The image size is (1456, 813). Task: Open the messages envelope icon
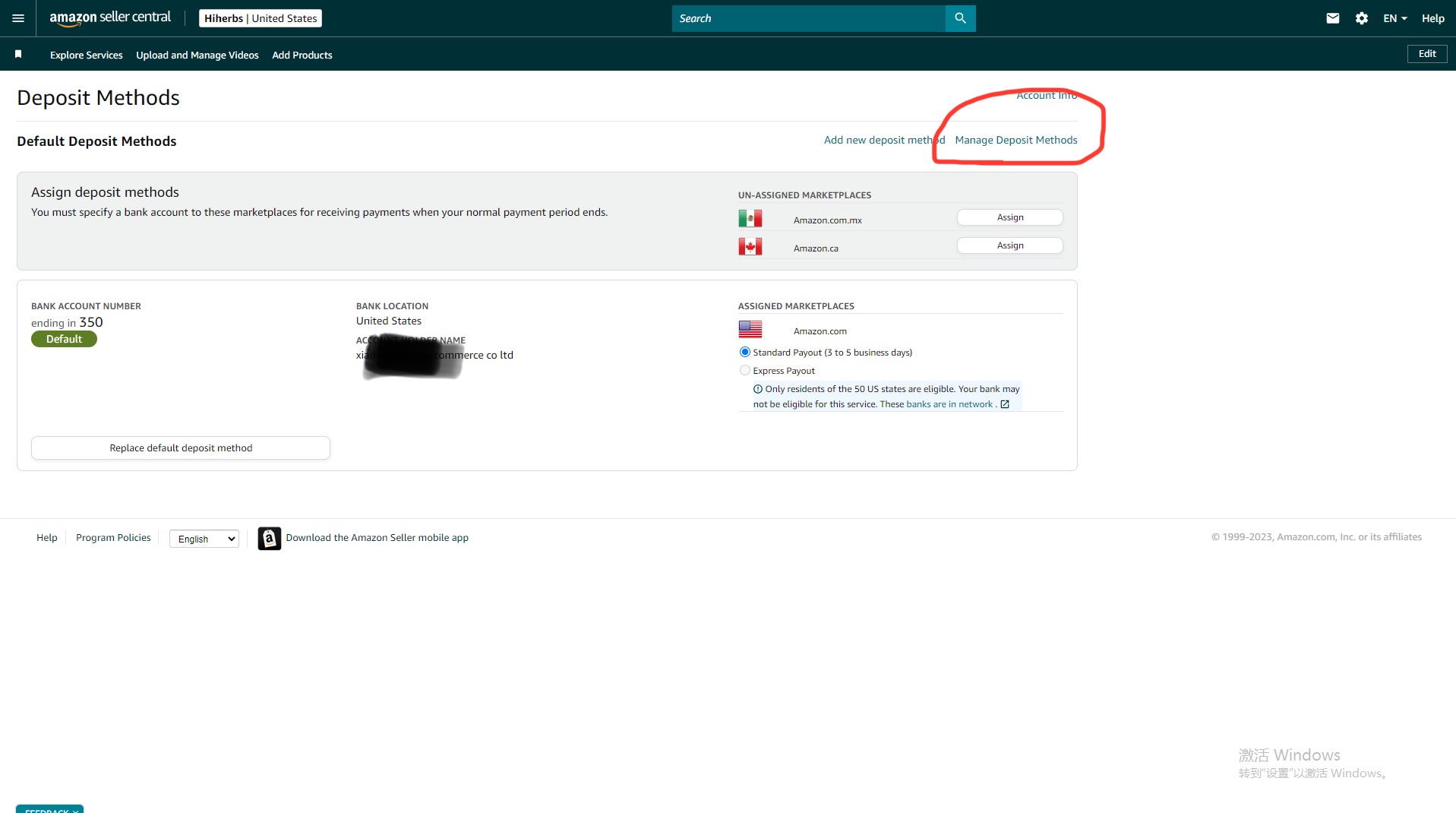1332,18
